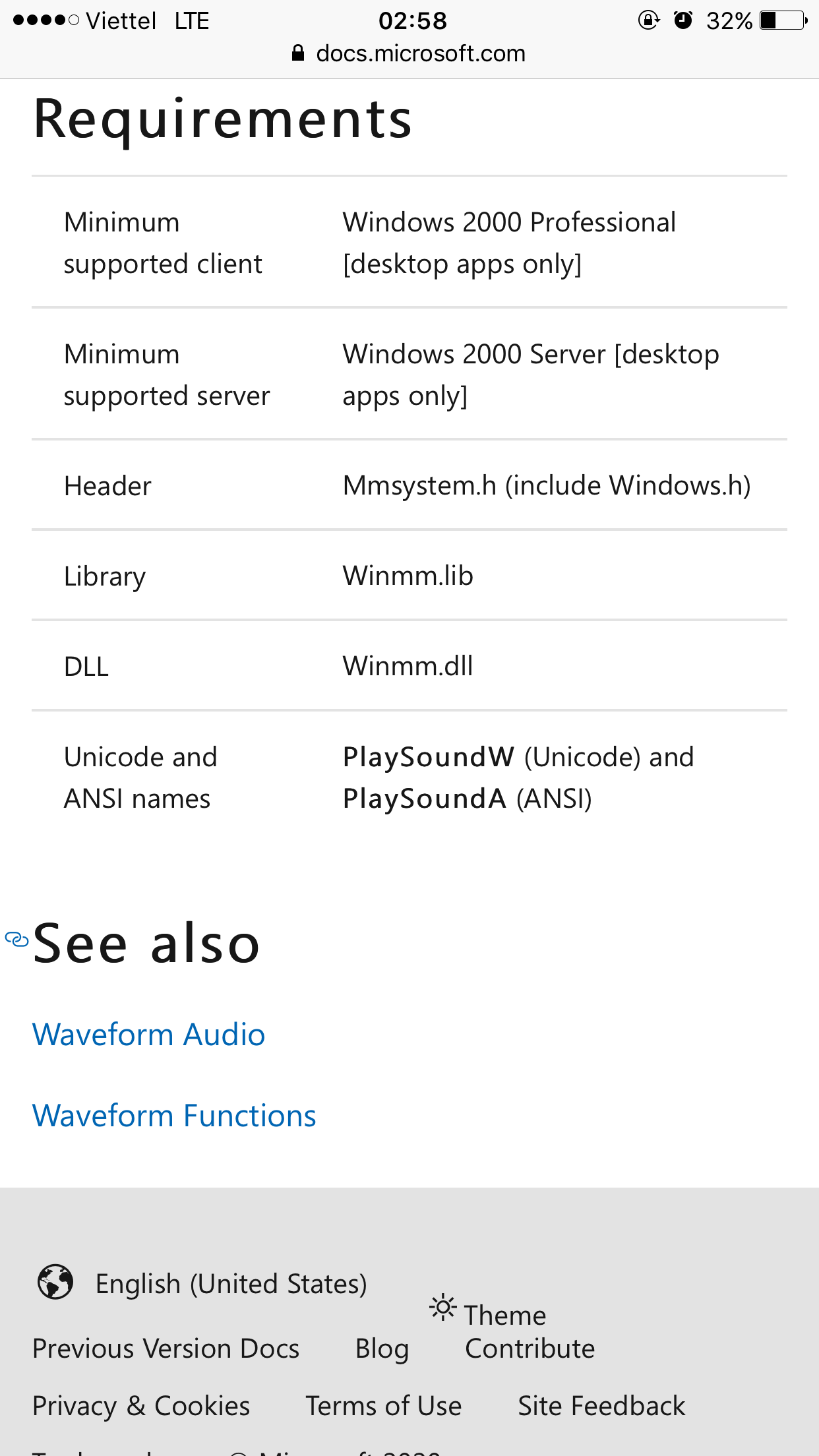Tap the lock icon in address bar

[x=298, y=53]
